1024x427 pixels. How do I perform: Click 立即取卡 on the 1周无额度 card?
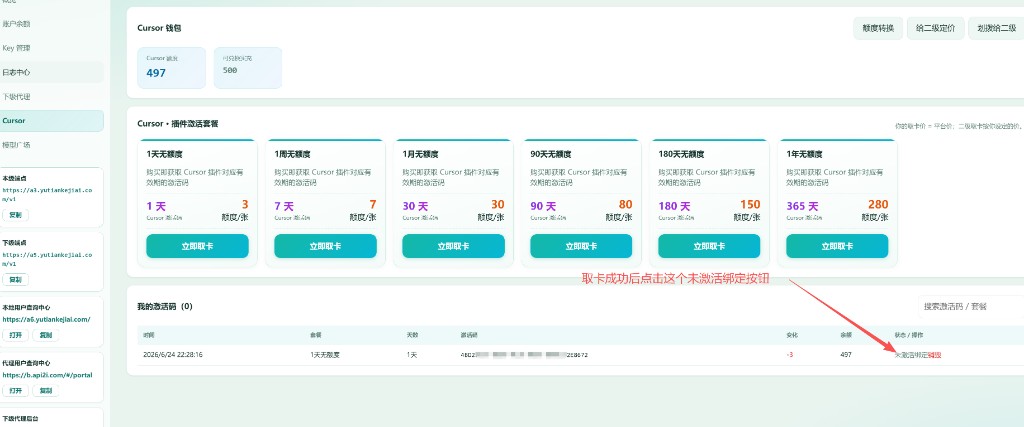(325, 246)
